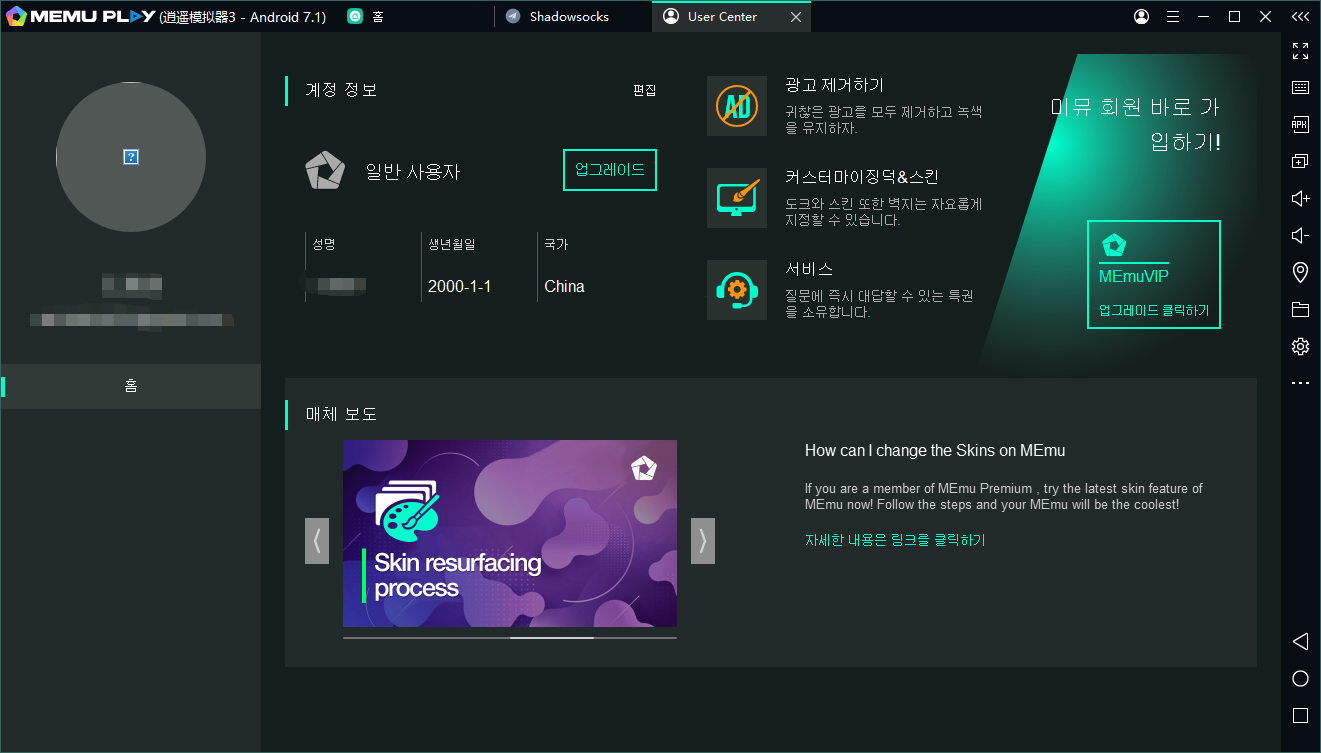Show previous media slide with left arrow
Screen dimensions: 1321x753
pos(317,541)
